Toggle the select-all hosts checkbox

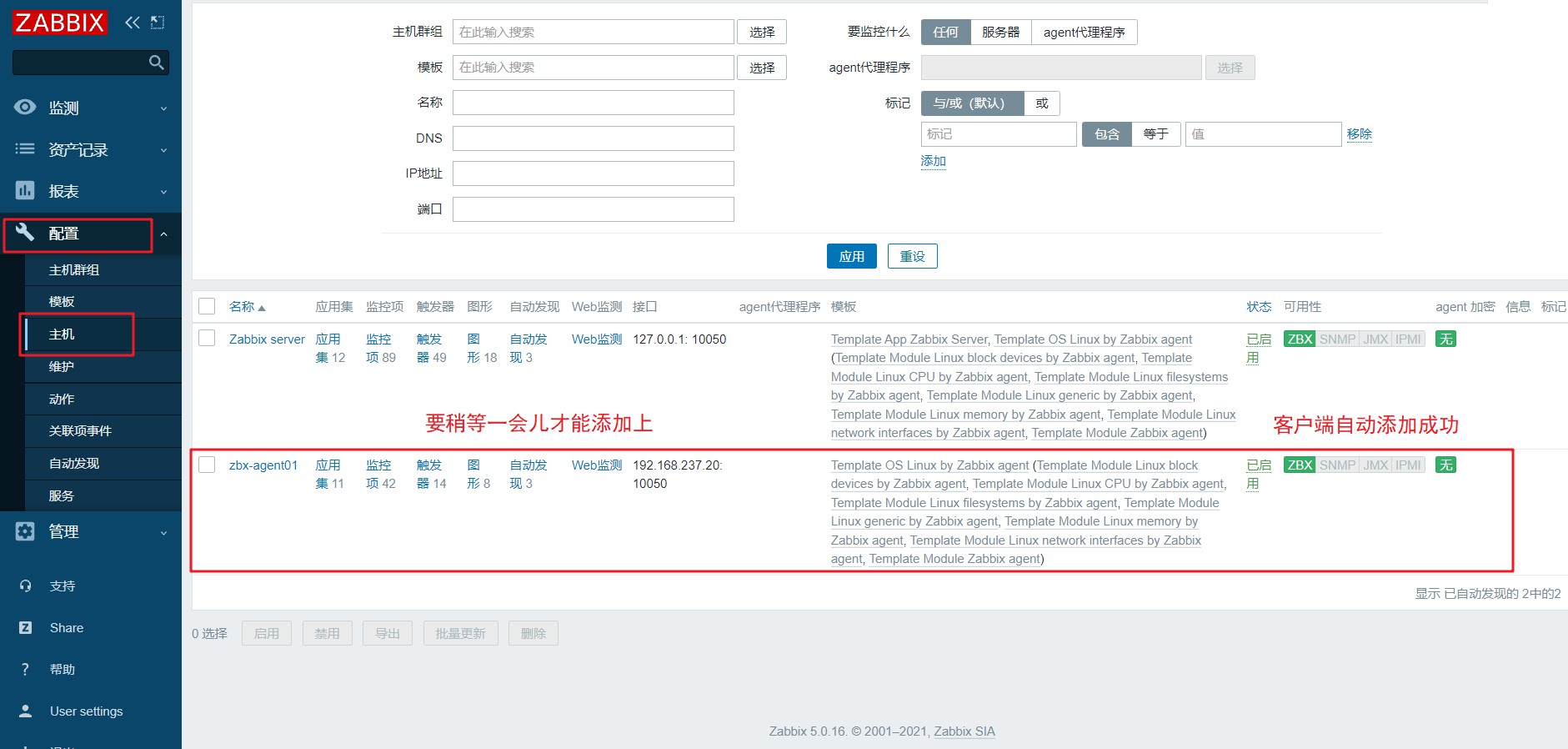click(207, 306)
